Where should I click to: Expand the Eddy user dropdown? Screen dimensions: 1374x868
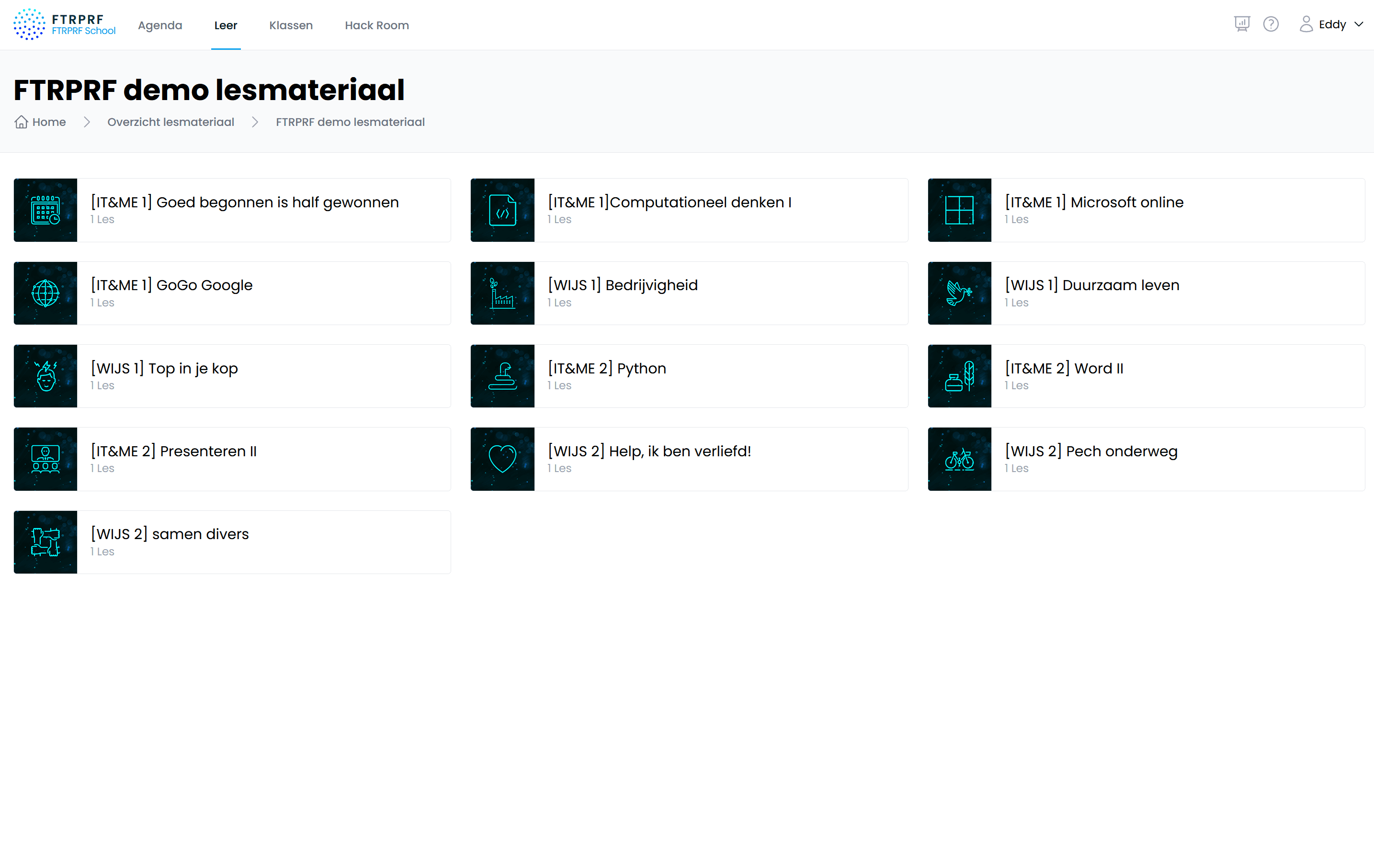click(x=1332, y=24)
